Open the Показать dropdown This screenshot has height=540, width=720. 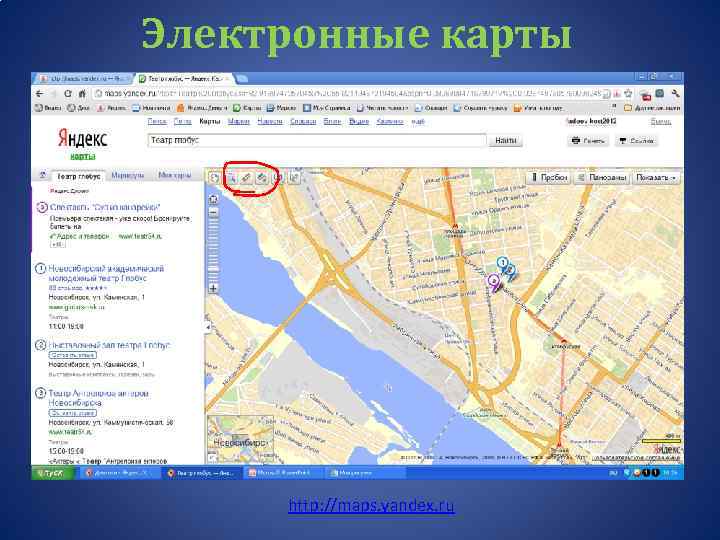[656, 178]
